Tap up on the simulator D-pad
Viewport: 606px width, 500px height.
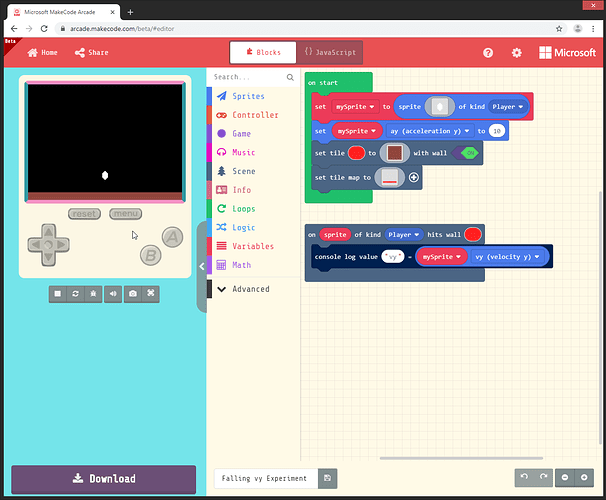pyautogui.click(x=49, y=231)
